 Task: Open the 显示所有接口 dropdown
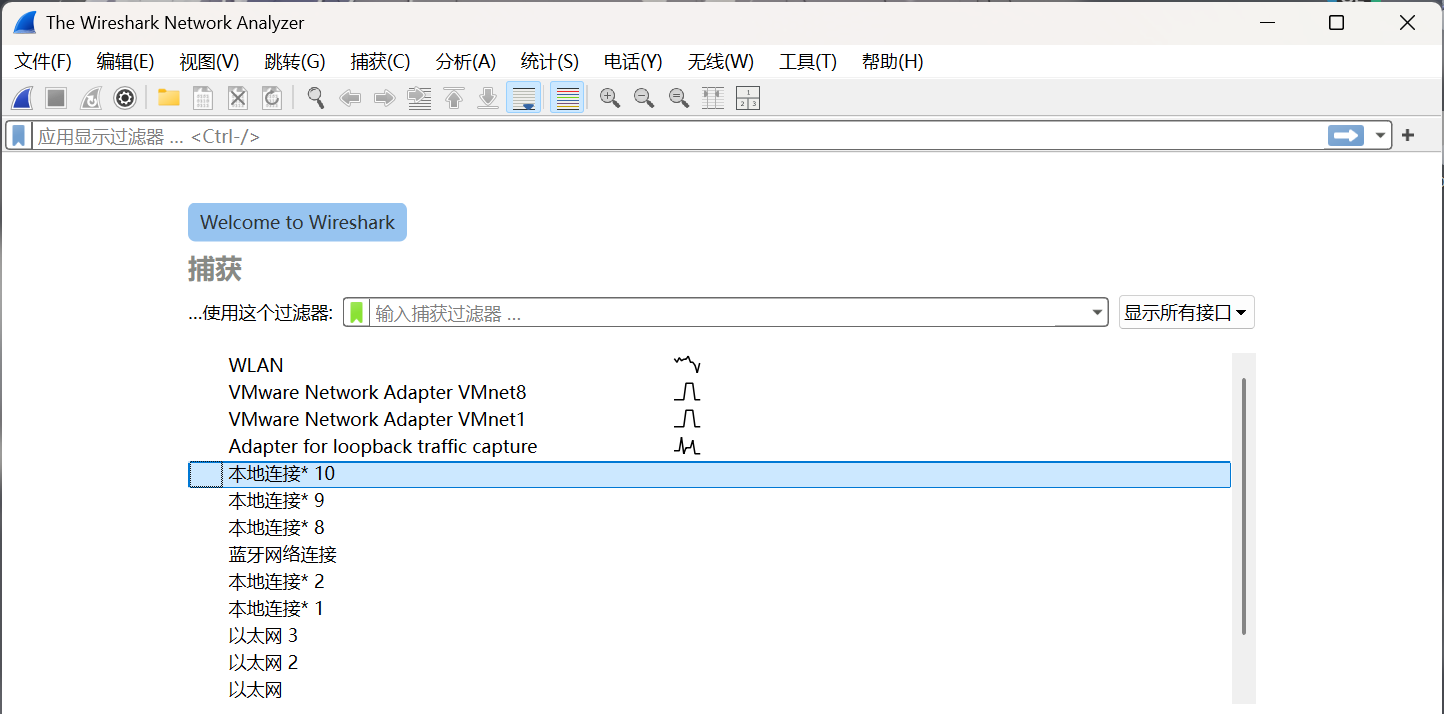pos(1186,313)
